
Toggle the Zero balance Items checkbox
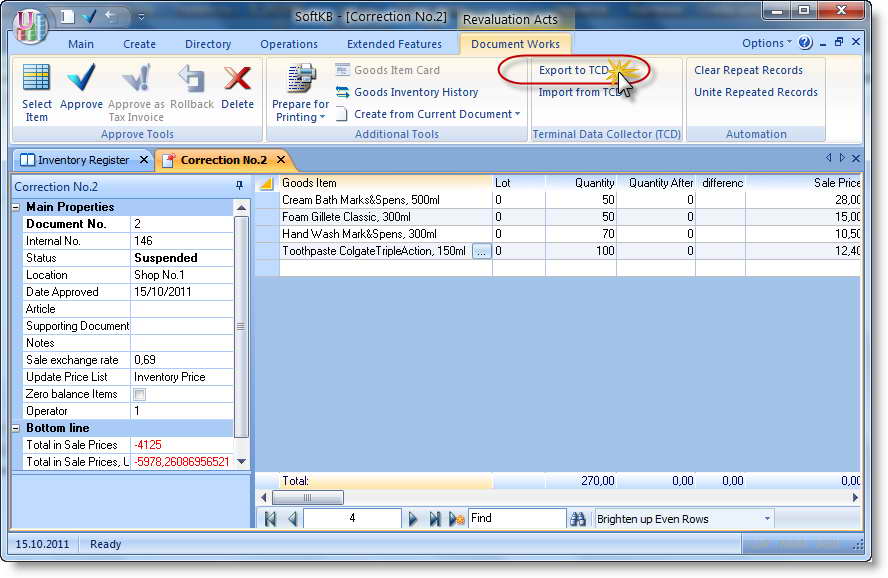[x=140, y=395]
